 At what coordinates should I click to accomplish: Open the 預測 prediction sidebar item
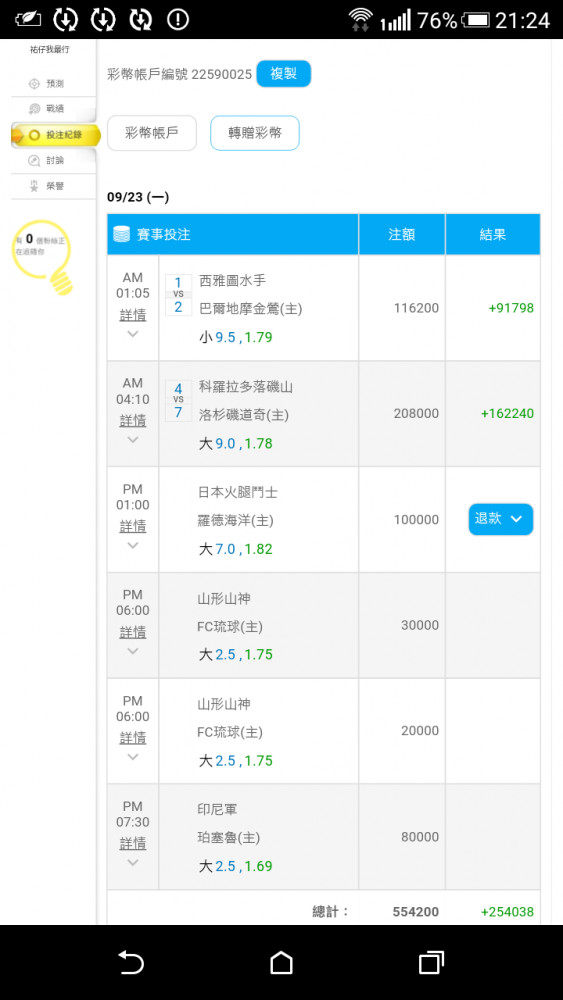click(x=54, y=84)
